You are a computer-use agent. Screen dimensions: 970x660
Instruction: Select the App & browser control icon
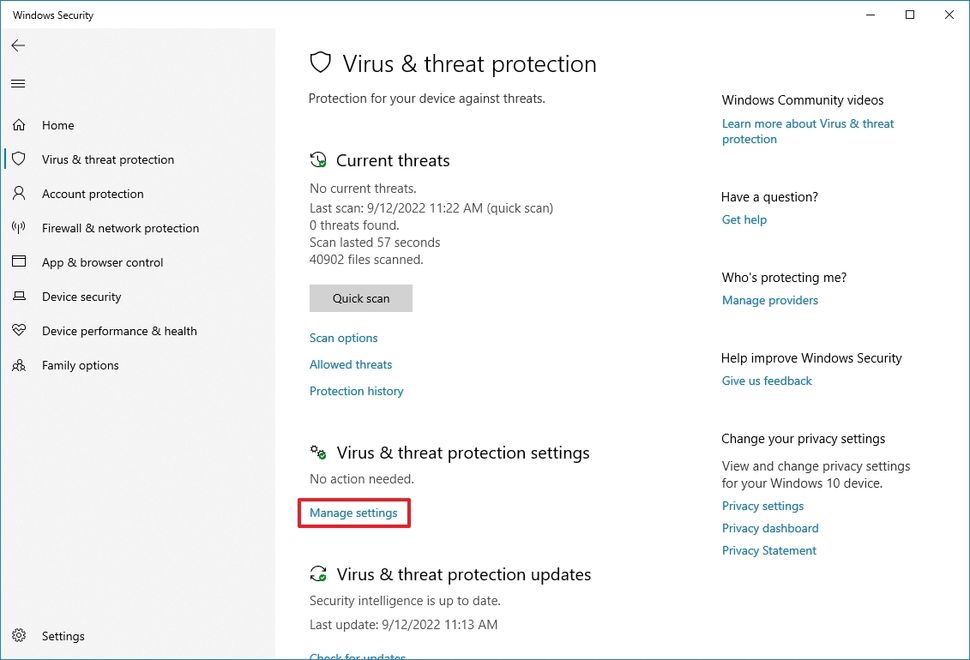pyautogui.click(x=20, y=262)
